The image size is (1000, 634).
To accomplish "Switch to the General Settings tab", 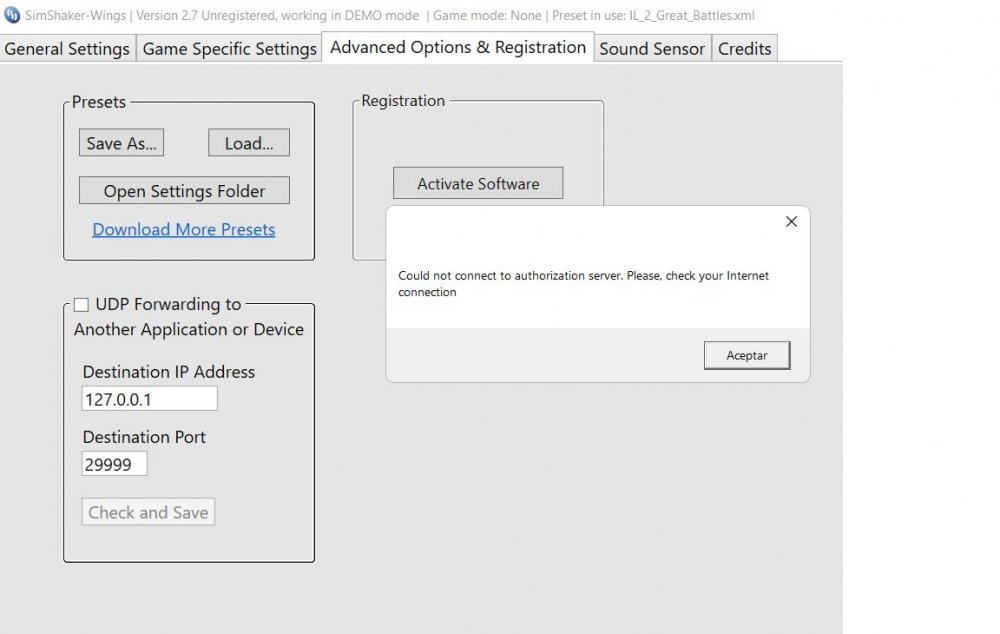I will click(67, 49).
